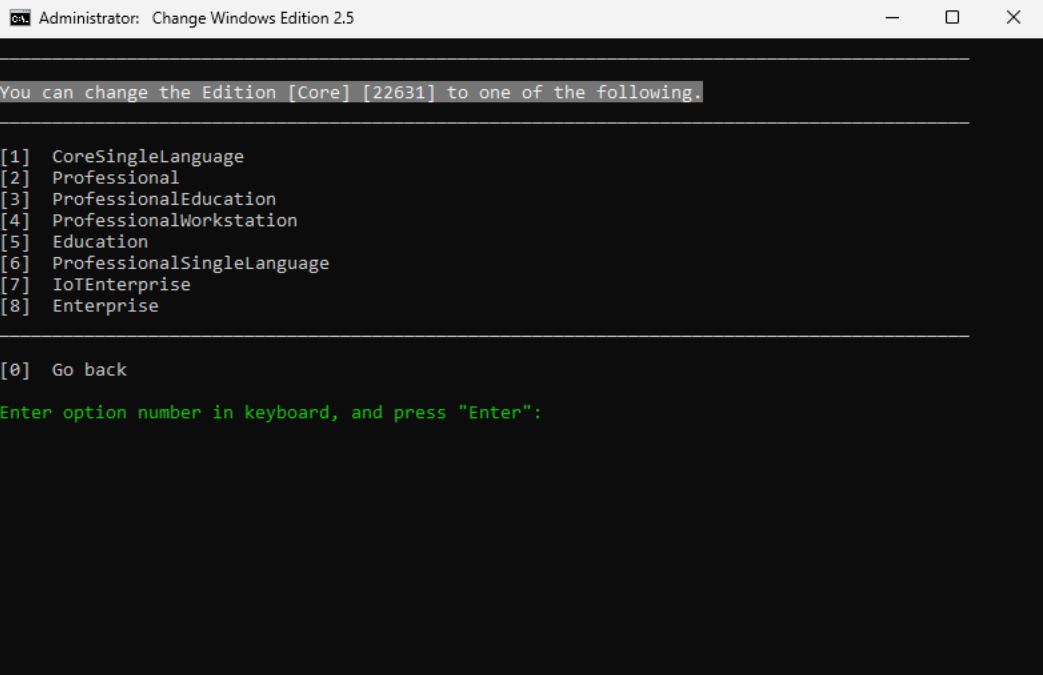Click the green Enter option prompt text
Viewport: 1043px width, 675px height.
point(272,412)
